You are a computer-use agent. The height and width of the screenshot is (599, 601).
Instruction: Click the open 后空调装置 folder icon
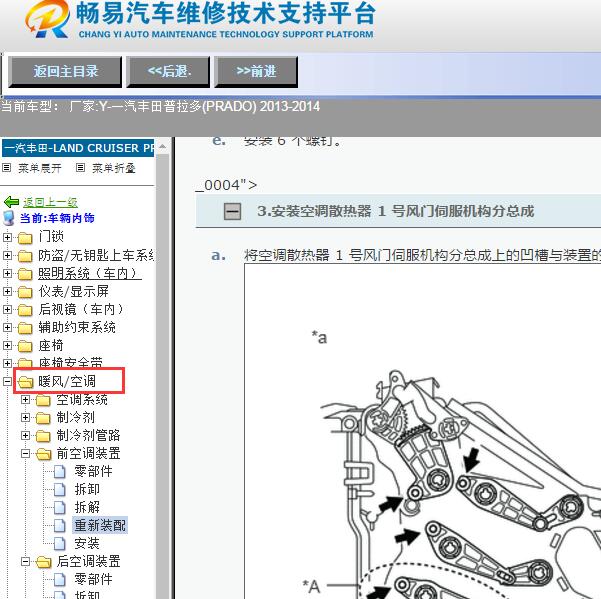tap(44, 562)
